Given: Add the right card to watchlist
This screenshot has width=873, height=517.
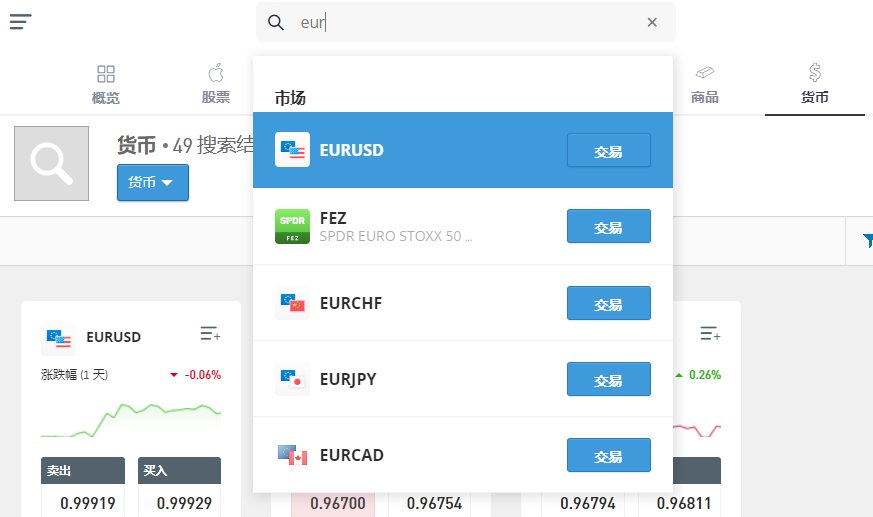Looking at the screenshot, I should pos(710,333).
